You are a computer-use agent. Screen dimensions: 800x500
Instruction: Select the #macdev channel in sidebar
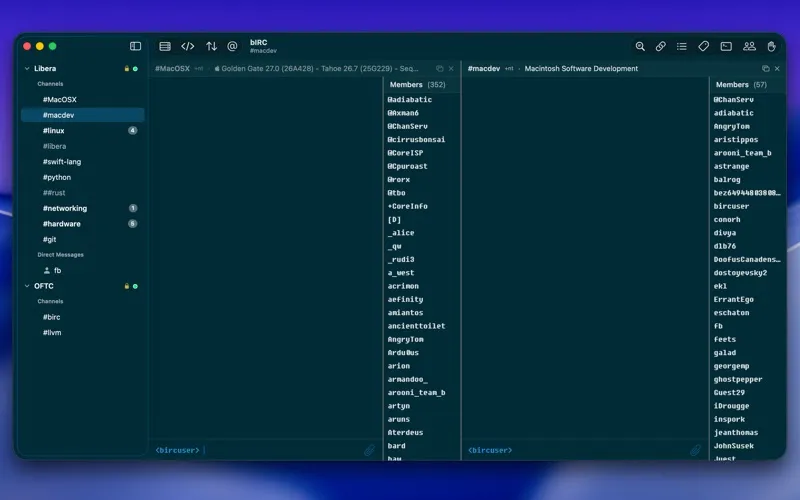(83, 115)
